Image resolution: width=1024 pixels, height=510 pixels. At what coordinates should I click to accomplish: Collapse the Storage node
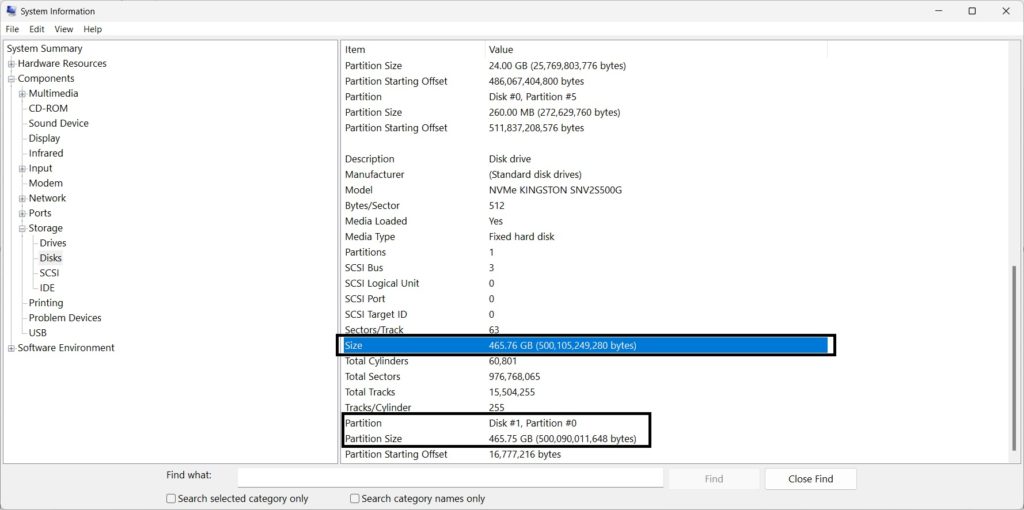[x=22, y=229]
